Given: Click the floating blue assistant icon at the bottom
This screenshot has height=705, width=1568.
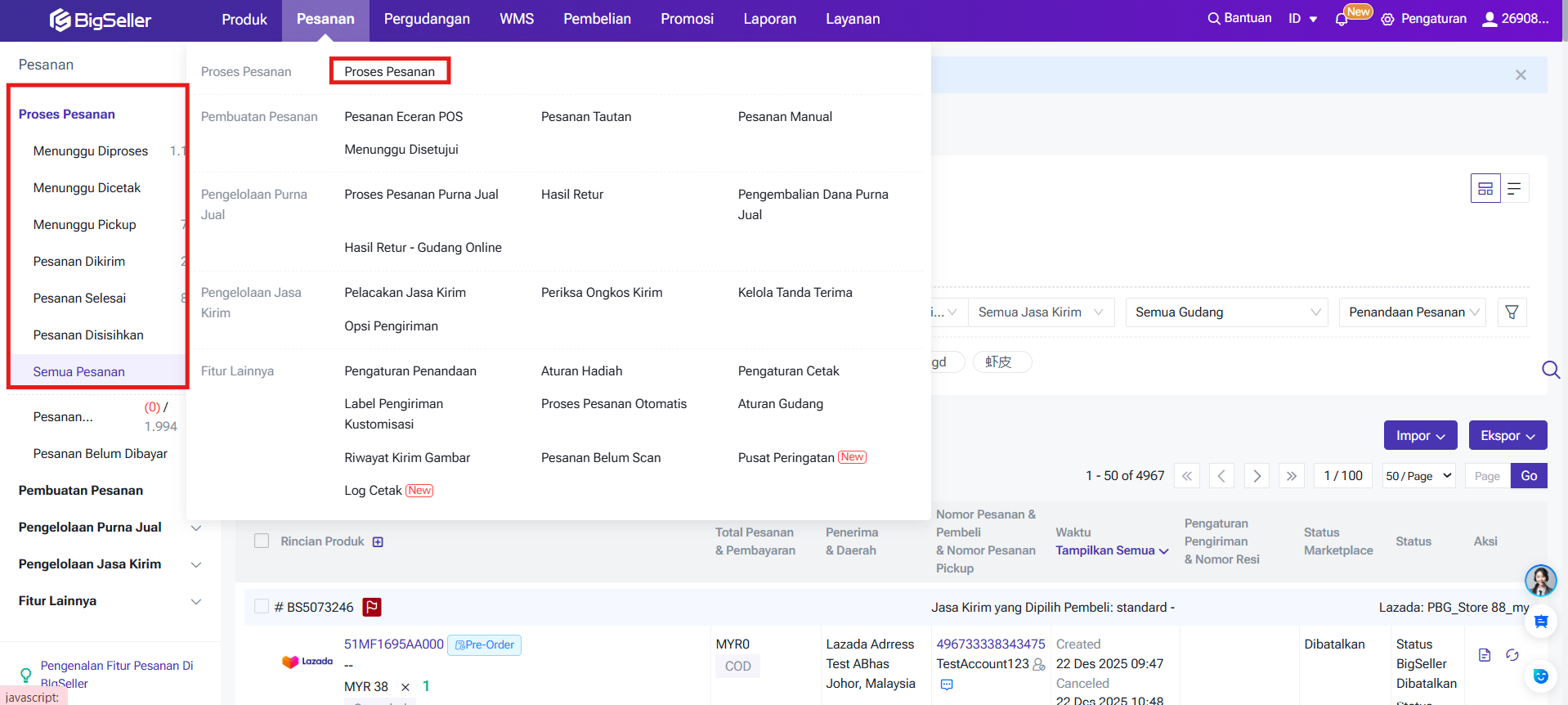Looking at the screenshot, I should (x=1540, y=676).
